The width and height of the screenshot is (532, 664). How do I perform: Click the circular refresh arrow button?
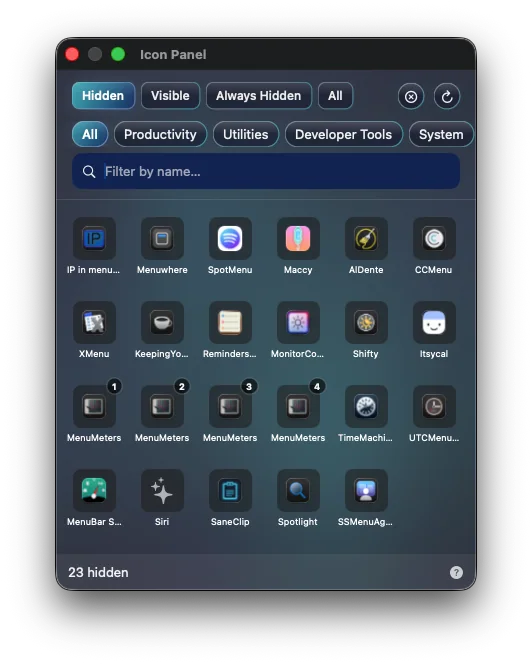pos(447,97)
